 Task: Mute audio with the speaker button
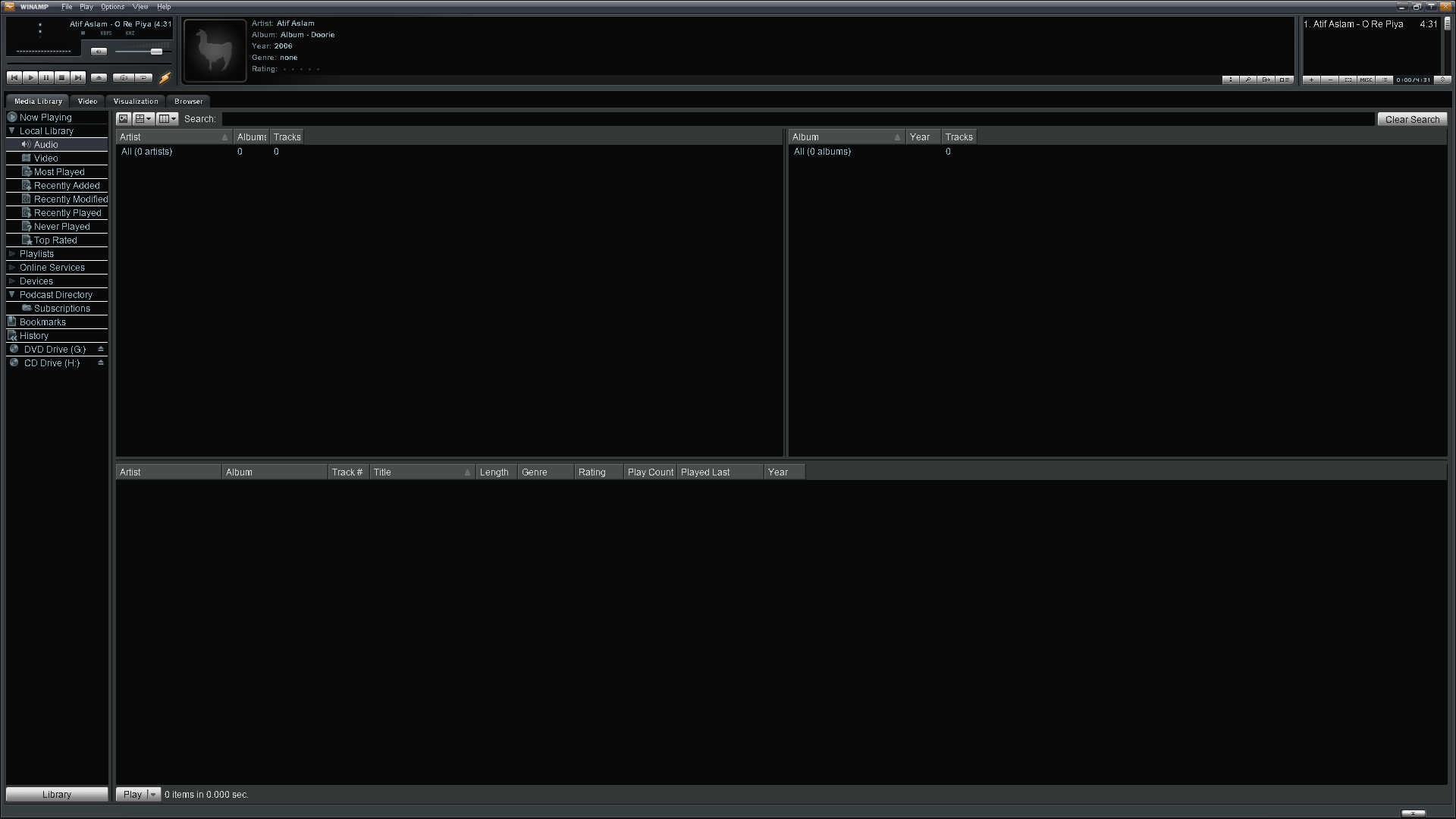pos(99,52)
